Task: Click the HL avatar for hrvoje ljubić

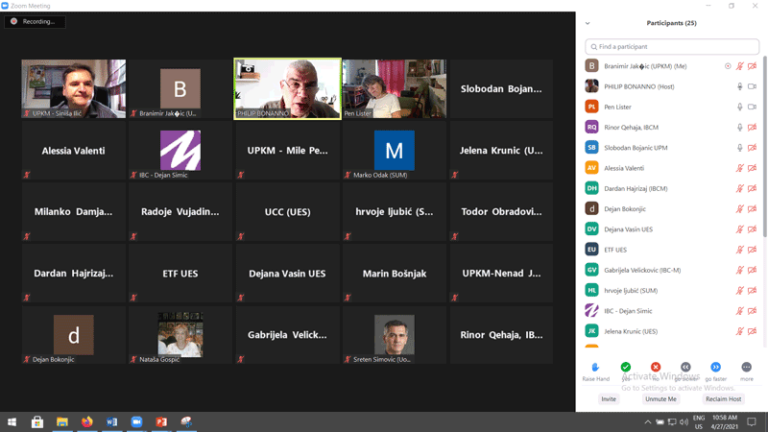Action: point(592,290)
